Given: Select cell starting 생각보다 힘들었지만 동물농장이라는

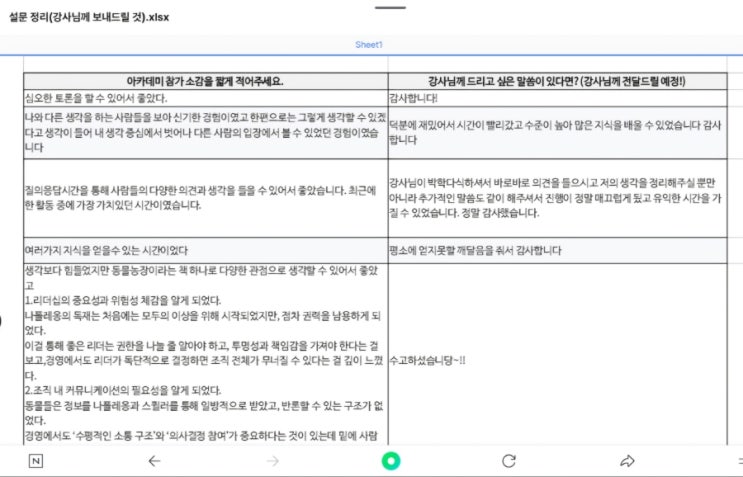Looking at the screenshot, I should point(206,354).
